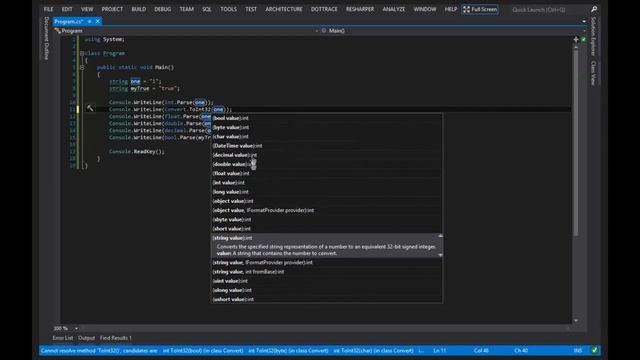Click the Quick Launch magnifier icon
The width and height of the screenshot is (640, 360).
(x=594, y=9)
